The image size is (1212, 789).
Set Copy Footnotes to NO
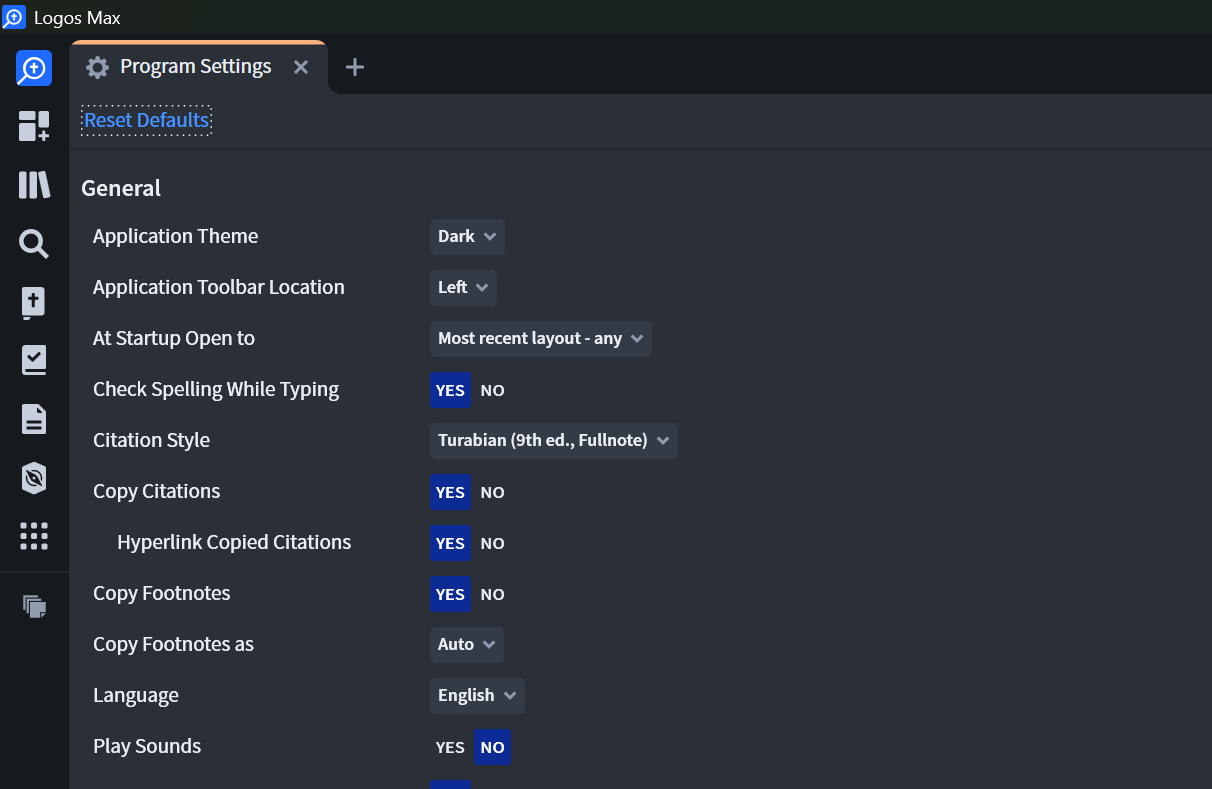(492, 594)
